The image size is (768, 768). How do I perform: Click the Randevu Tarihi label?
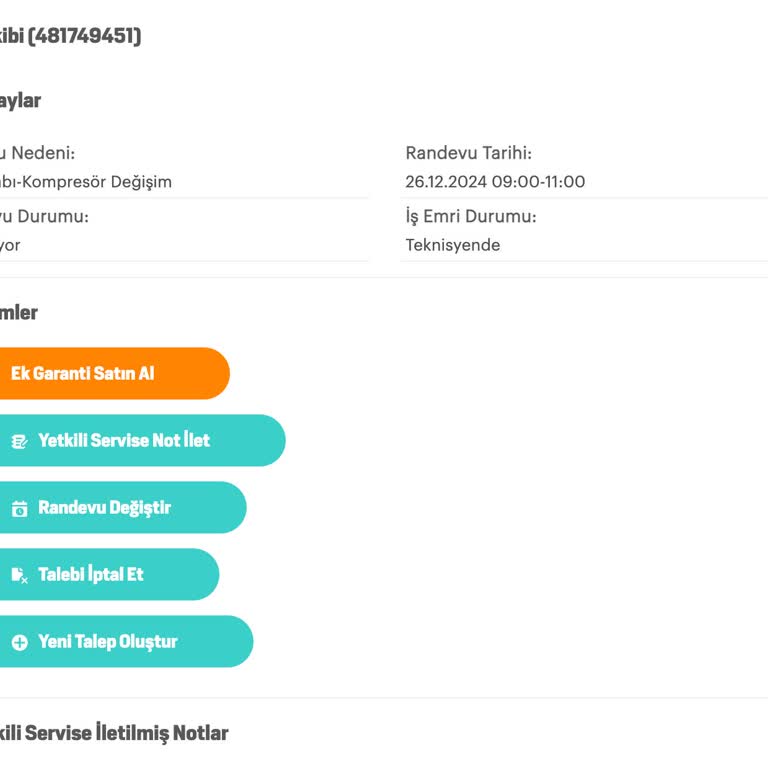[x=468, y=153]
